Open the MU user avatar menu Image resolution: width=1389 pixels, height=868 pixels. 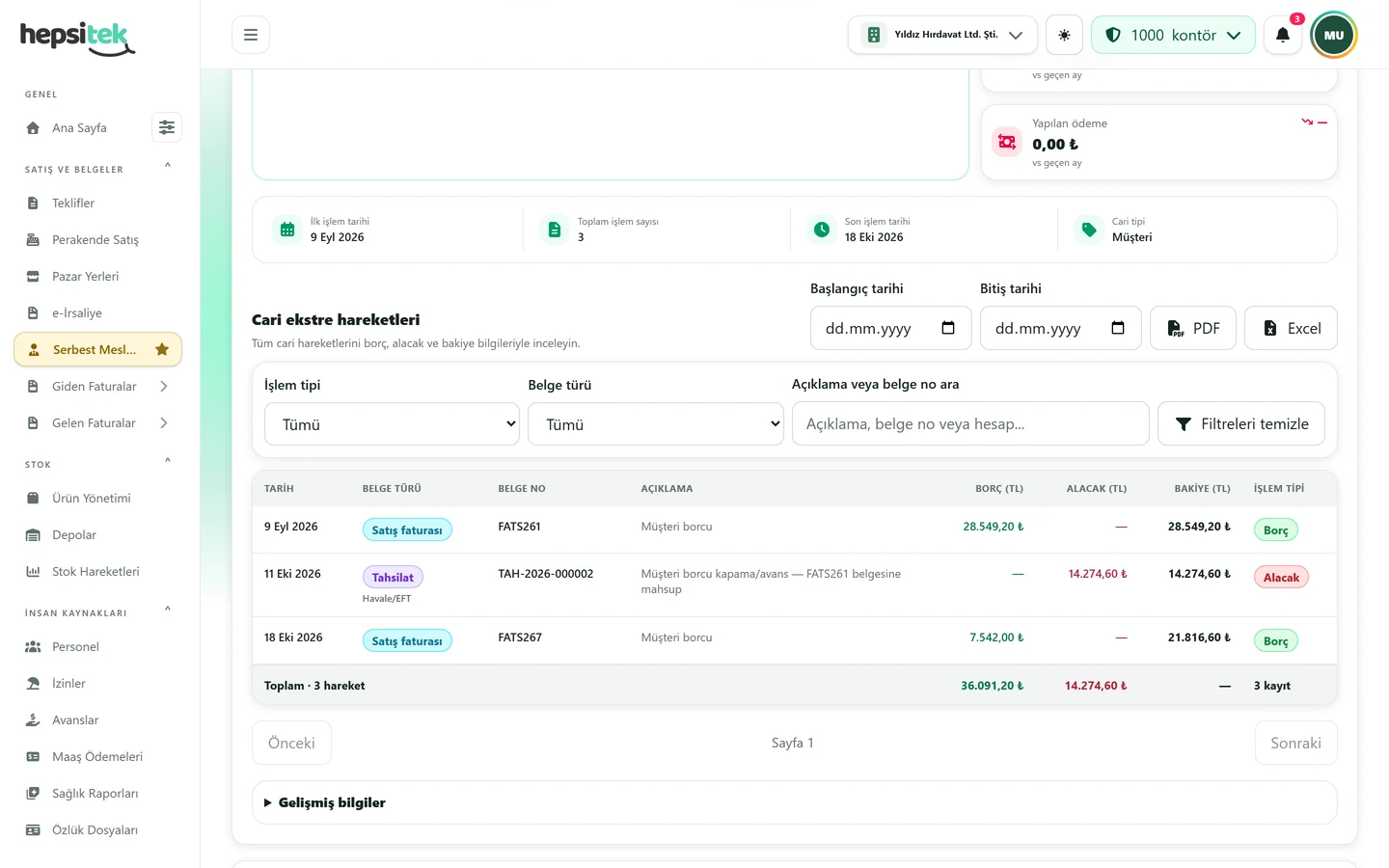pyautogui.click(x=1334, y=35)
